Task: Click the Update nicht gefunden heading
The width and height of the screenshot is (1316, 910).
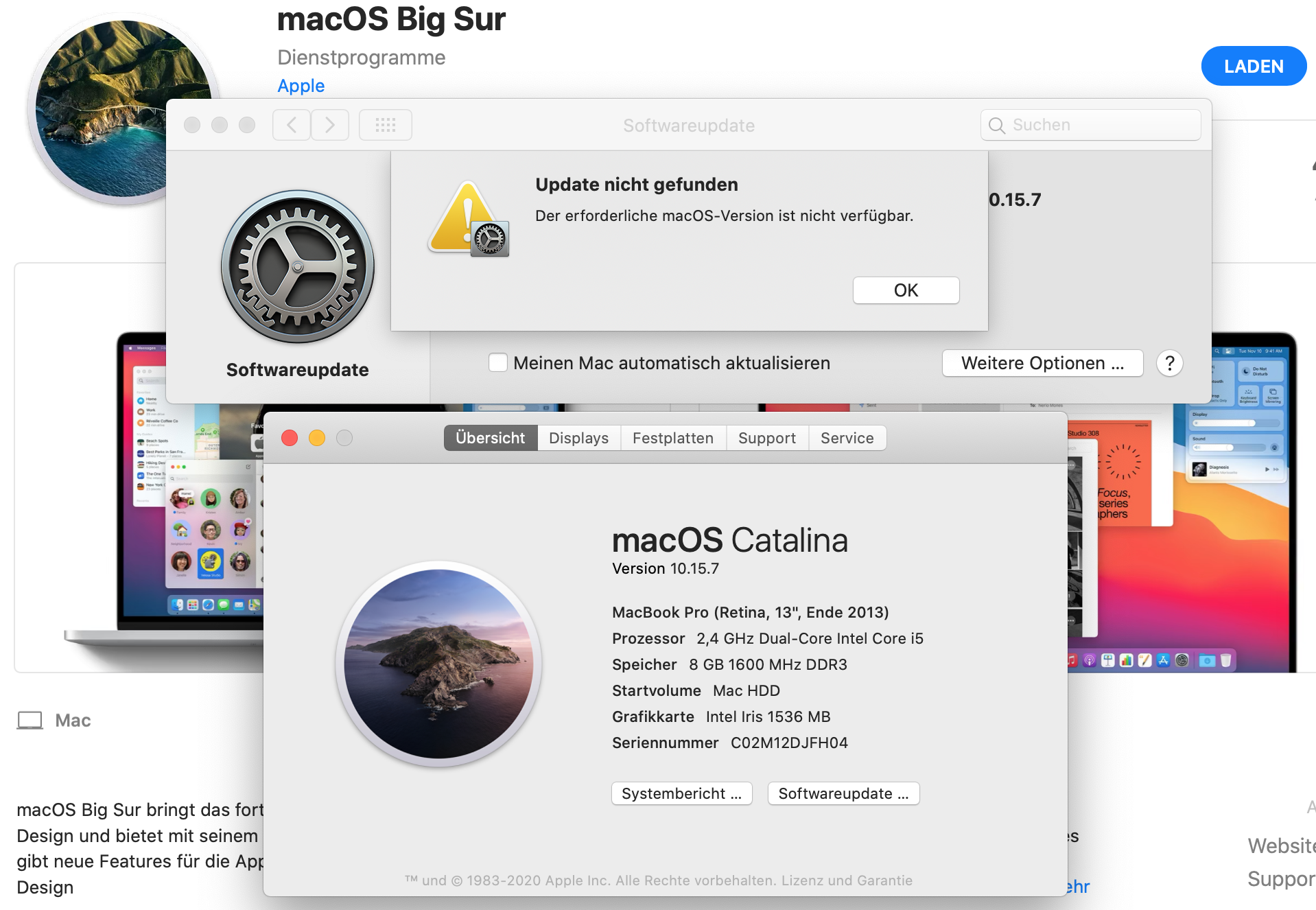Action: 637,185
